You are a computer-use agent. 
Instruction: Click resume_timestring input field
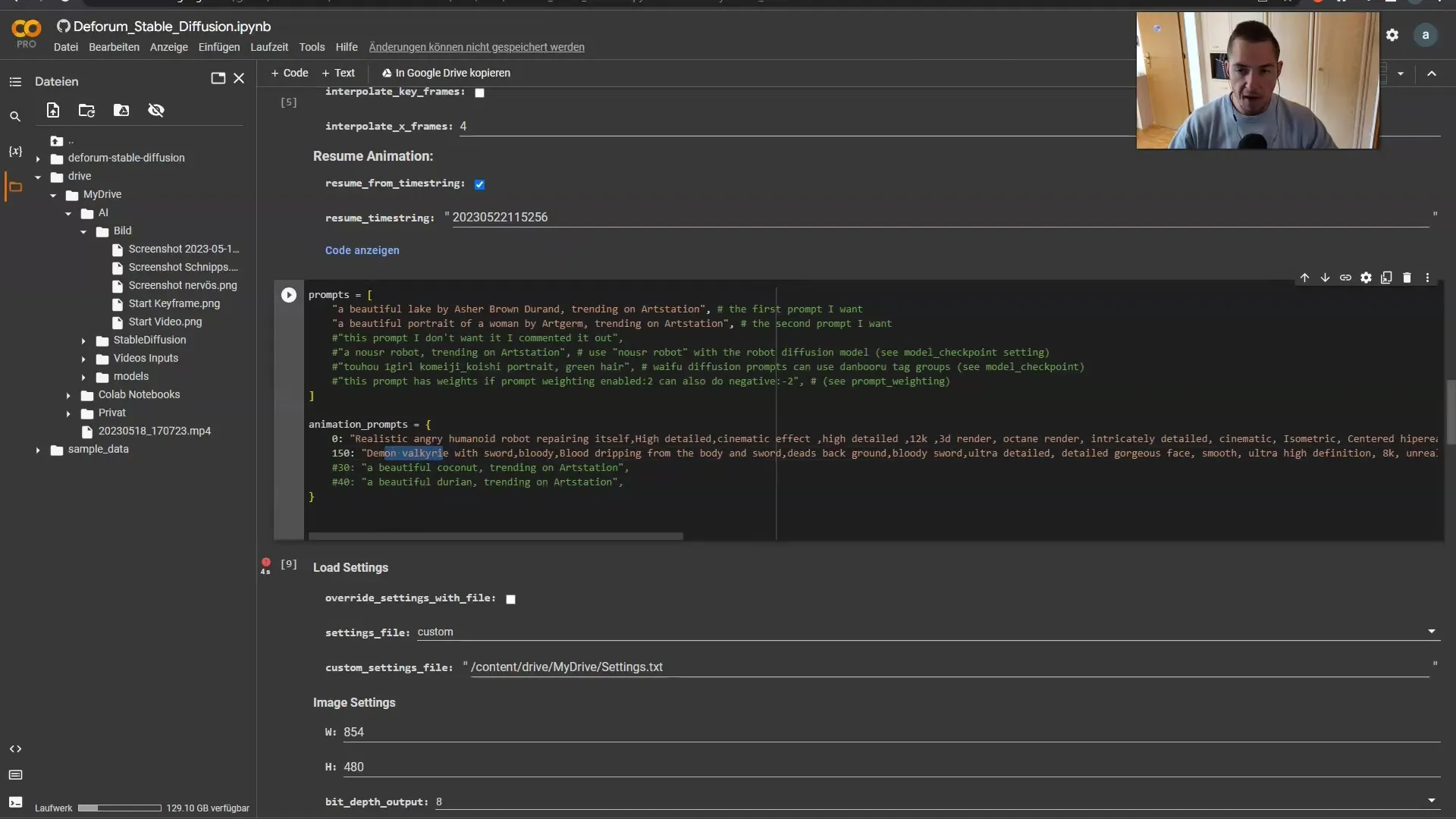click(x=940, y=218)
